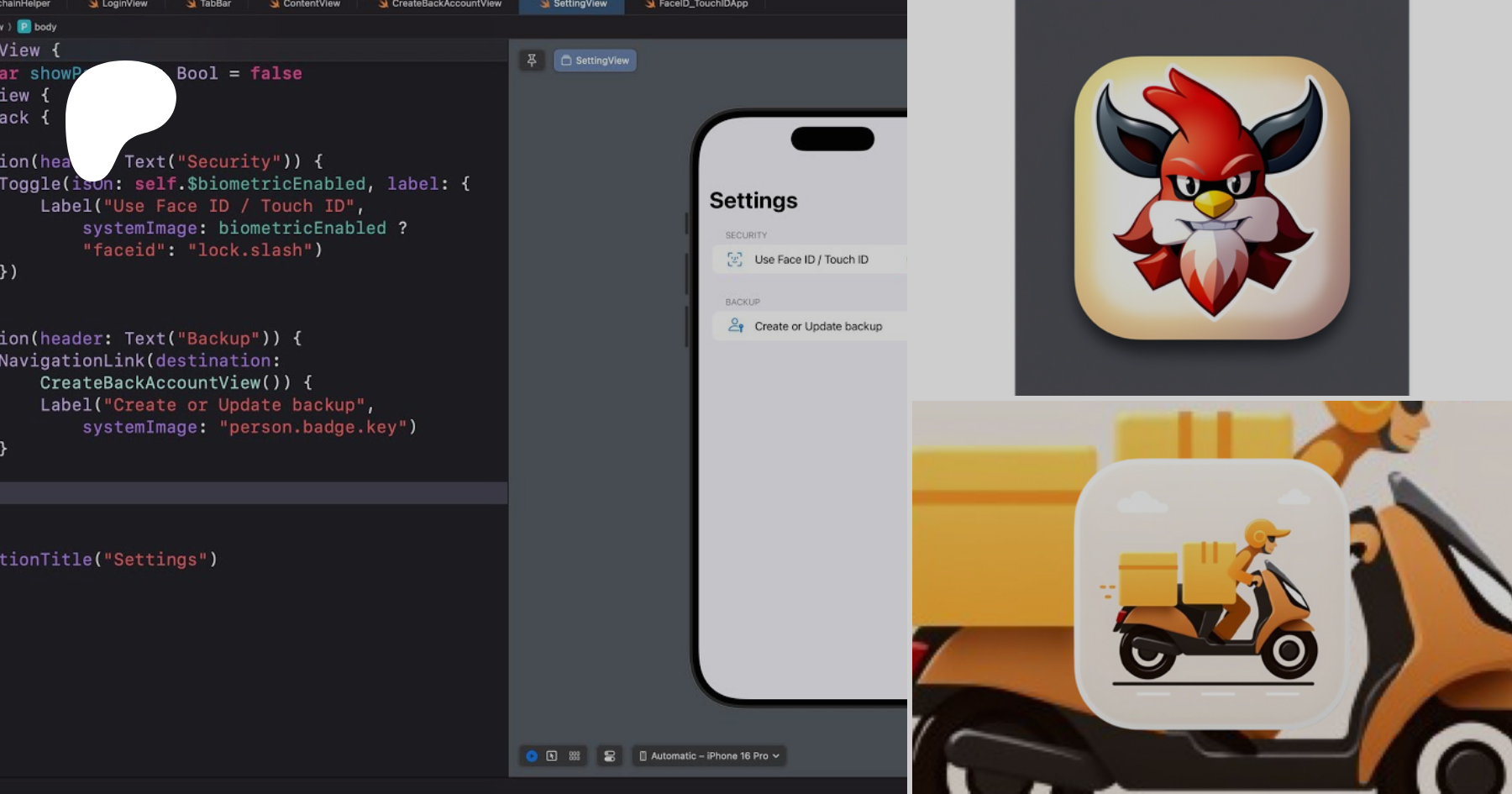Click the red bird app icon image

(1211, 198)
